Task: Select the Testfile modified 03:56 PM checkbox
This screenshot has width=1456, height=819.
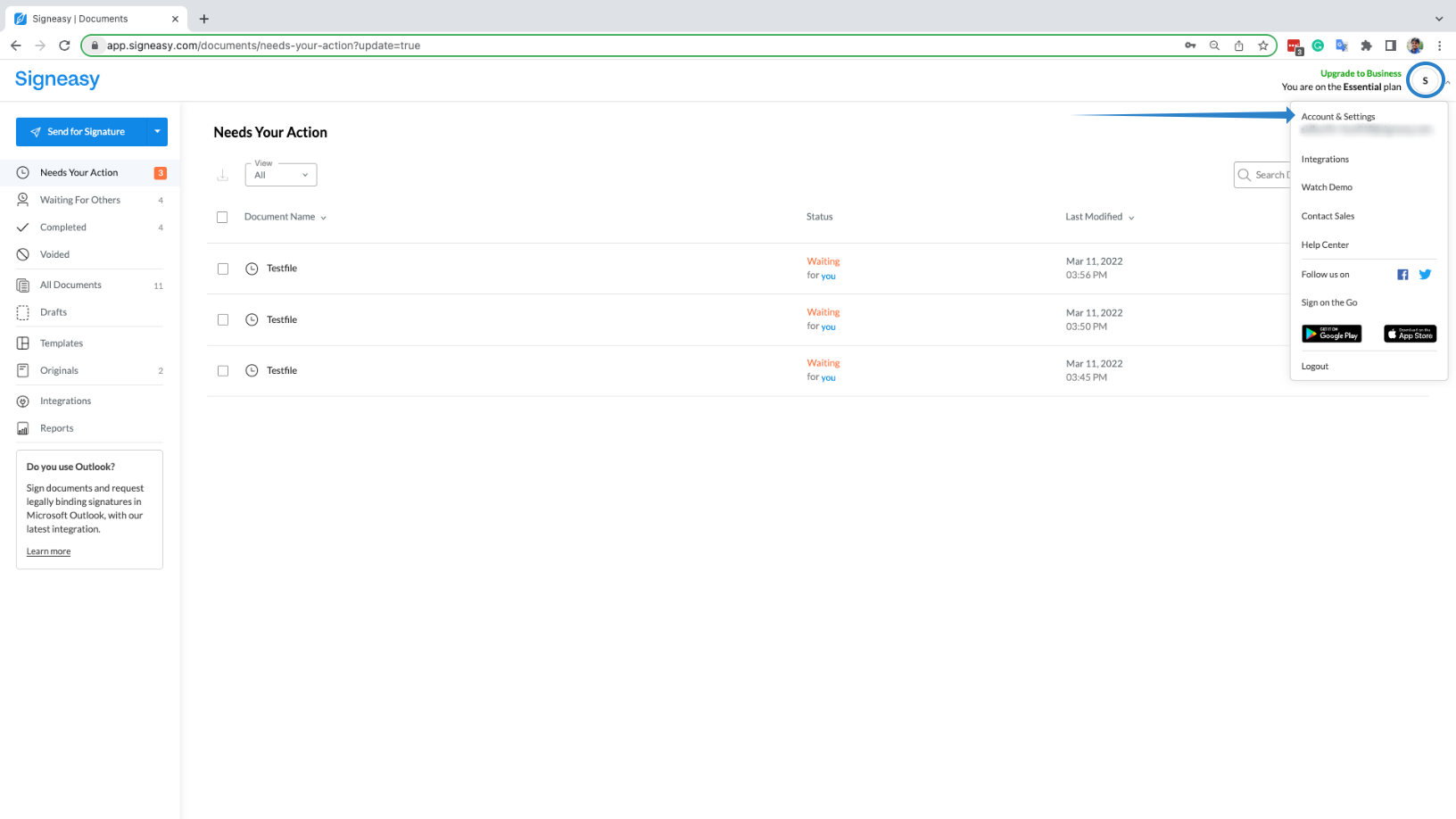Action: [223, 269]
